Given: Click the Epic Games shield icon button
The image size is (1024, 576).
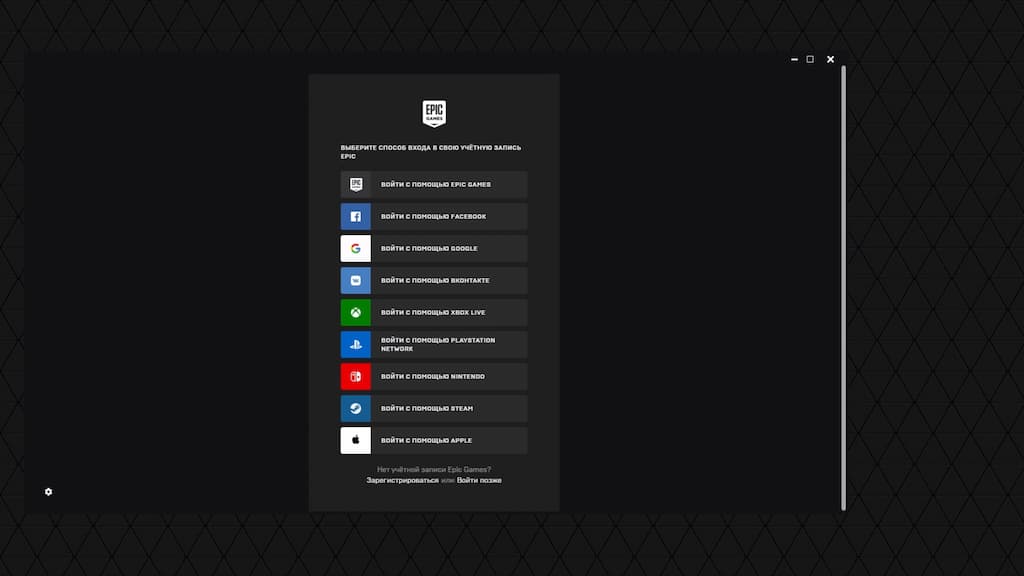Looking at the screenshot, I should pyautogui.click(x=355, y=185).
